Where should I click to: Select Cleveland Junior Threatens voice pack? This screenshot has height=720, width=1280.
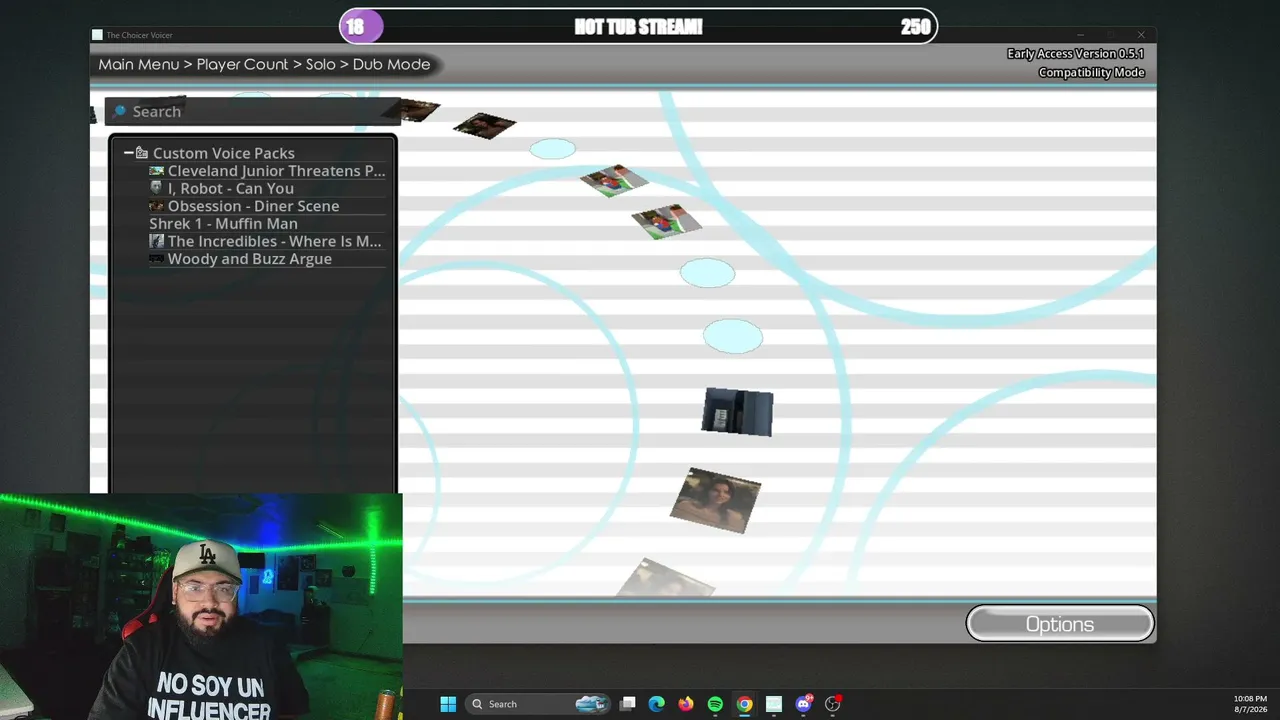[267, 171]
